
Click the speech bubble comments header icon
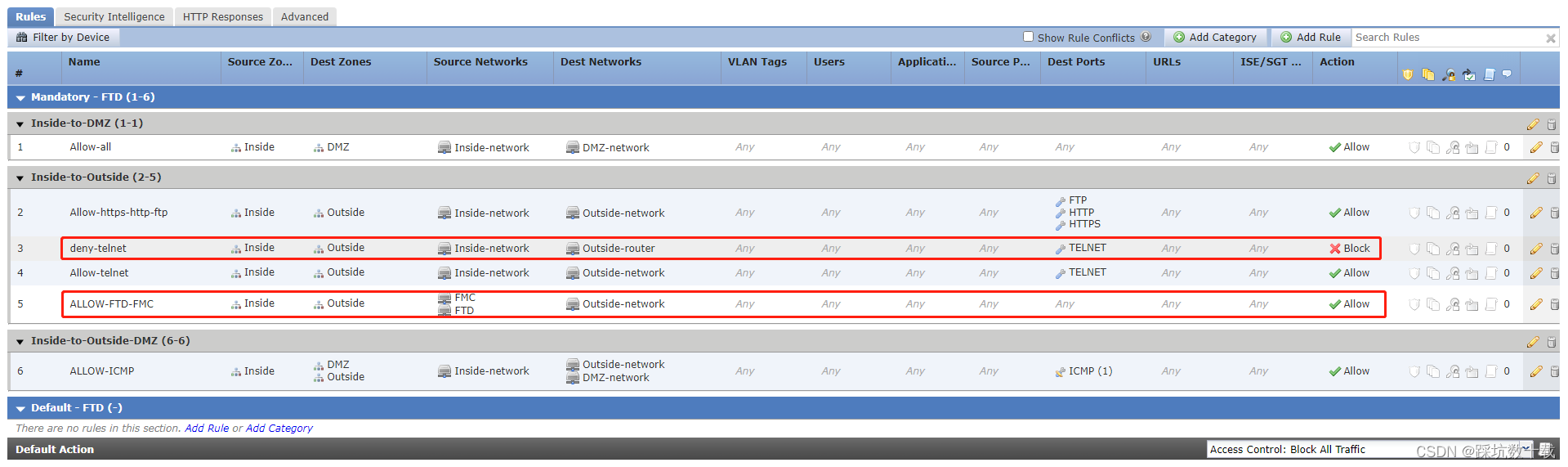coord(1507,74)
